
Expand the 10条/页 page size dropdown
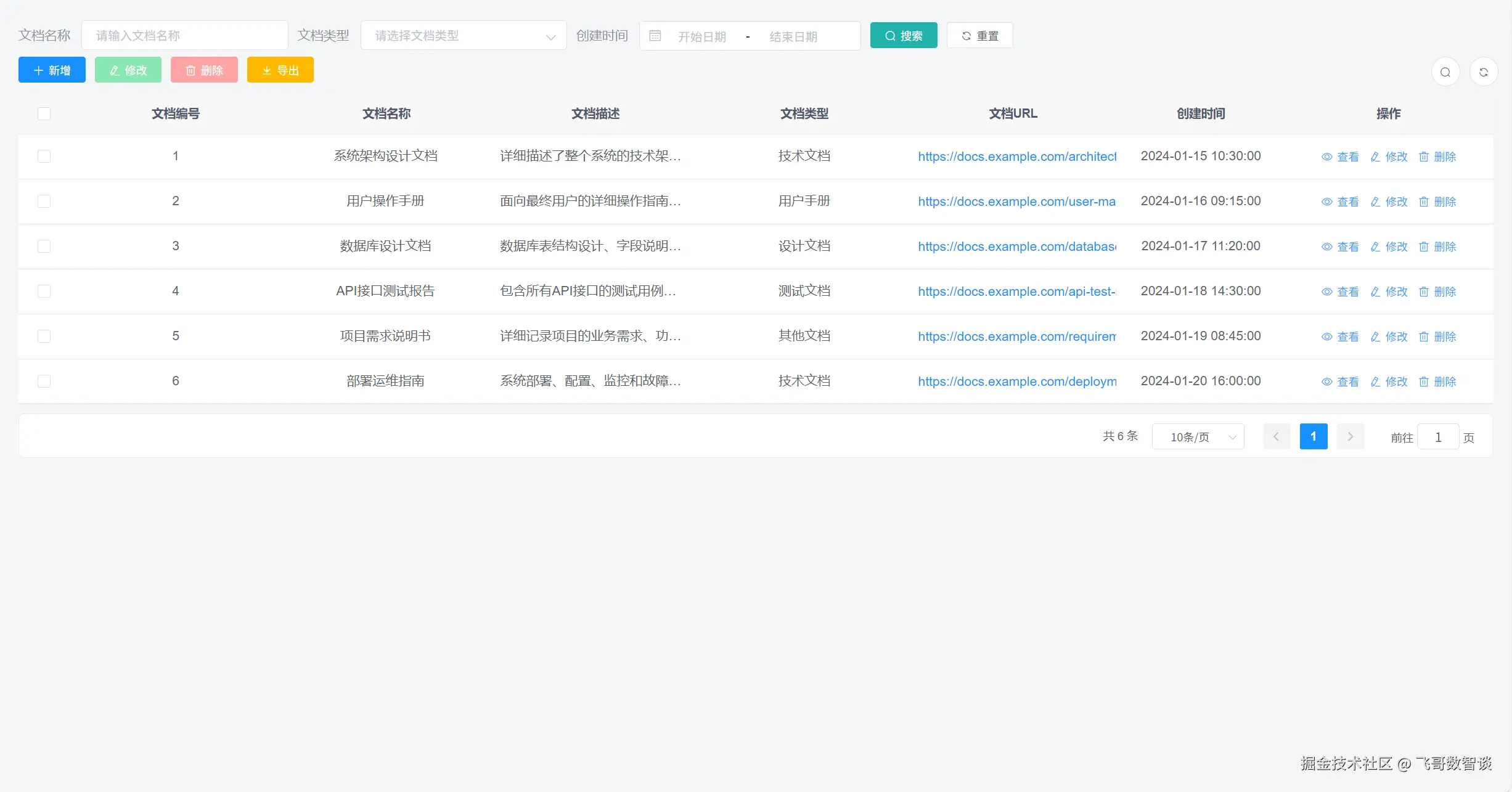coord(1198,437)
